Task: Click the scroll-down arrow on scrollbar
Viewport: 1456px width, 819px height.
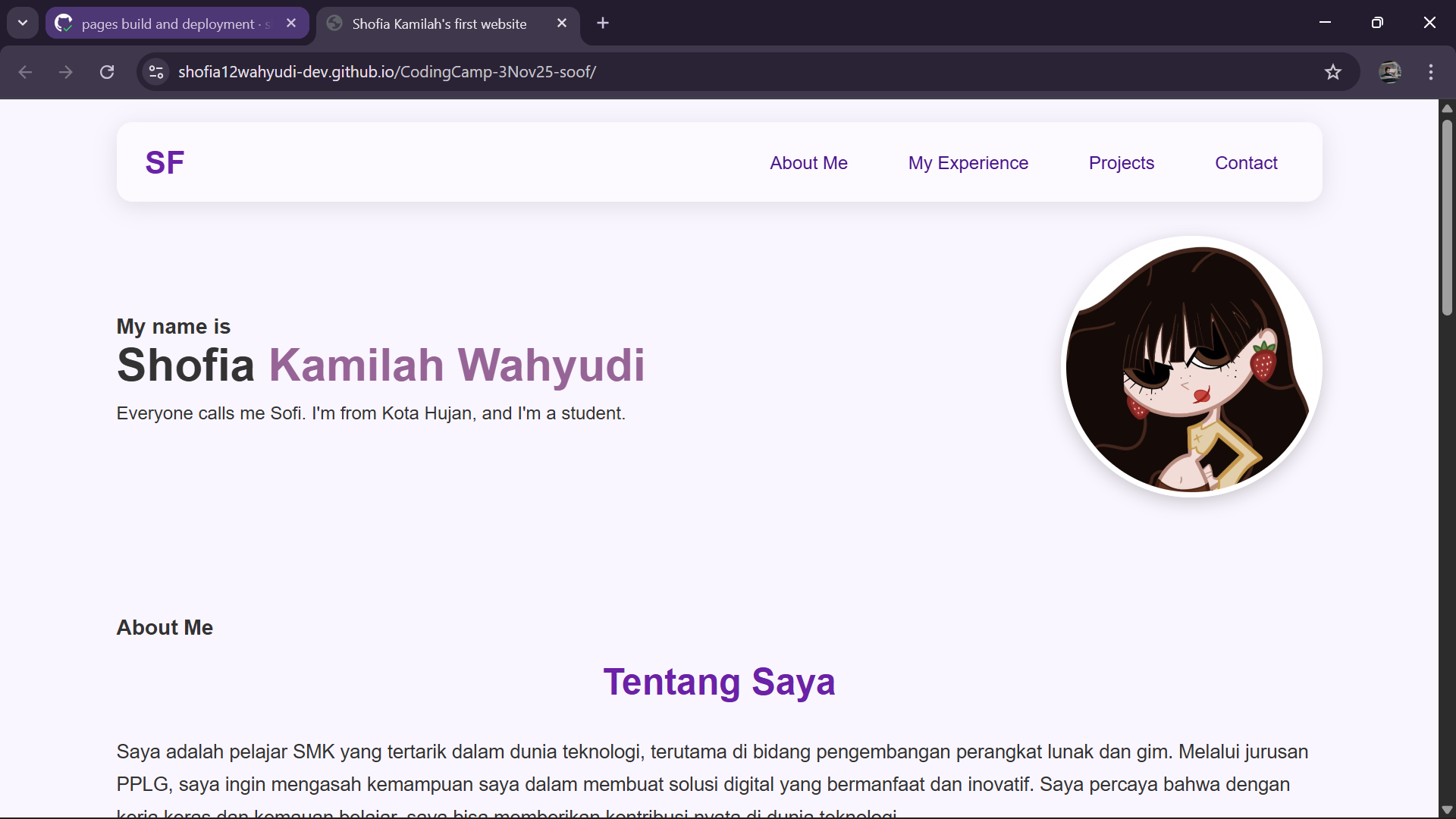Action: coord(1447,810)
